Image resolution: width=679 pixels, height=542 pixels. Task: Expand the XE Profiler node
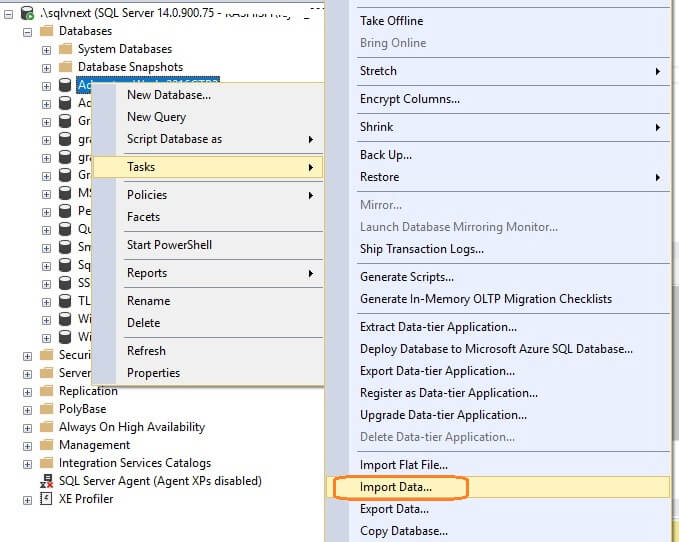27,499
